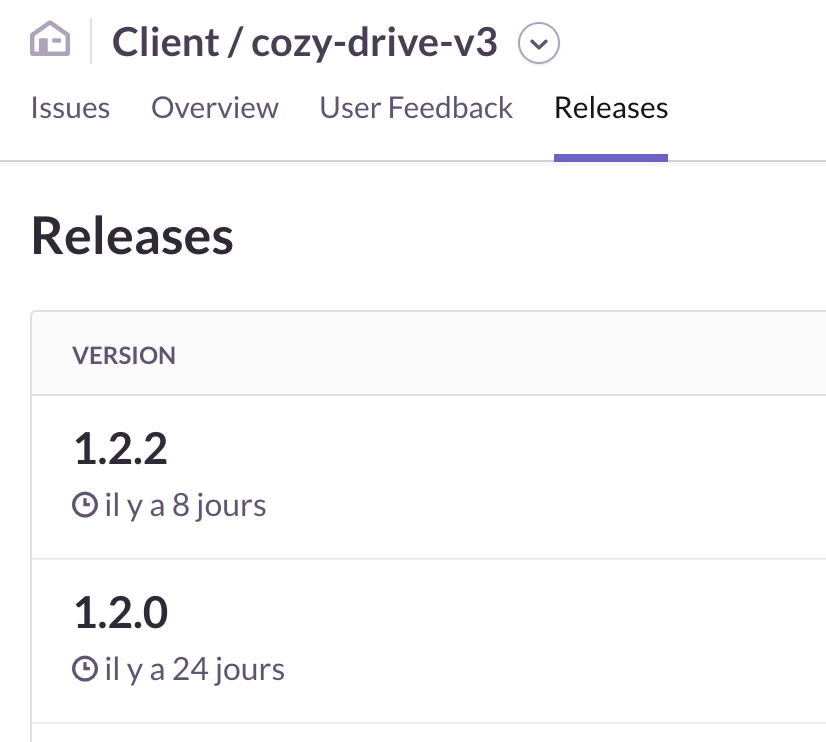Click the Sentry home logo icon
The image size is (826, 742).
coord(50,38)
